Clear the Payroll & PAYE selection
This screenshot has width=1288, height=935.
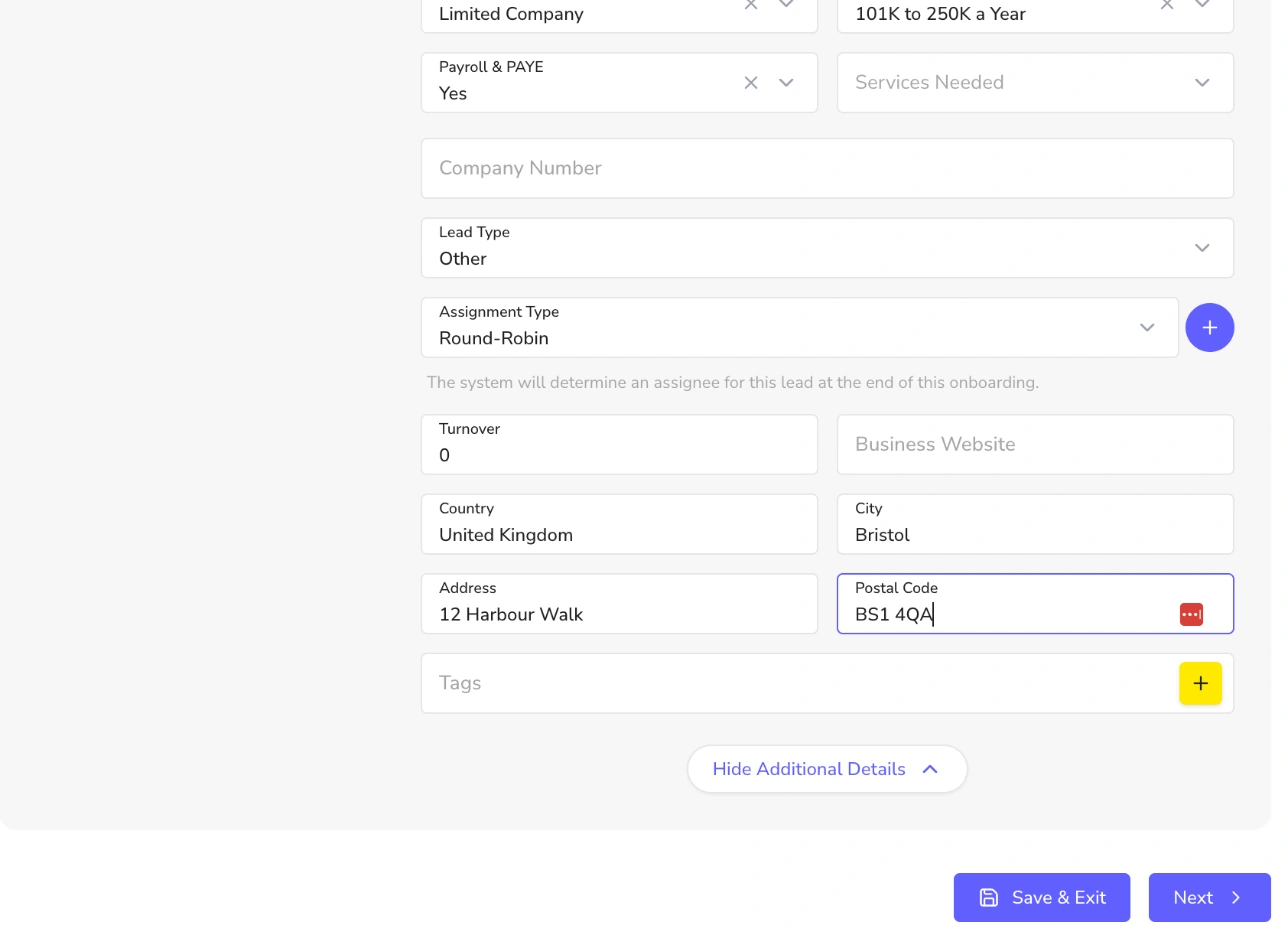[x=751, y=83]
